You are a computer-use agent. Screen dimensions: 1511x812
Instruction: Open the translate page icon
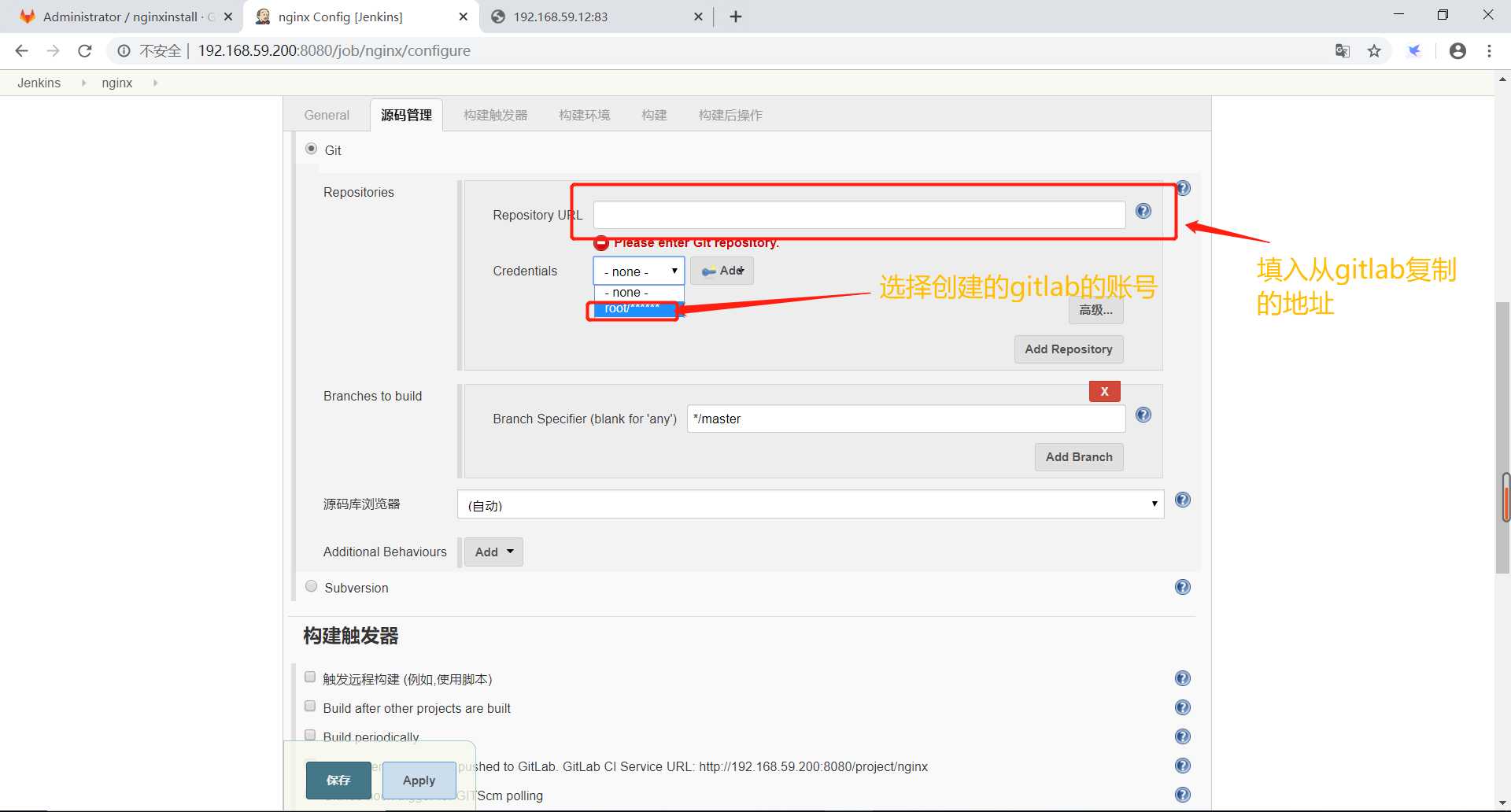coord(1343,51)
